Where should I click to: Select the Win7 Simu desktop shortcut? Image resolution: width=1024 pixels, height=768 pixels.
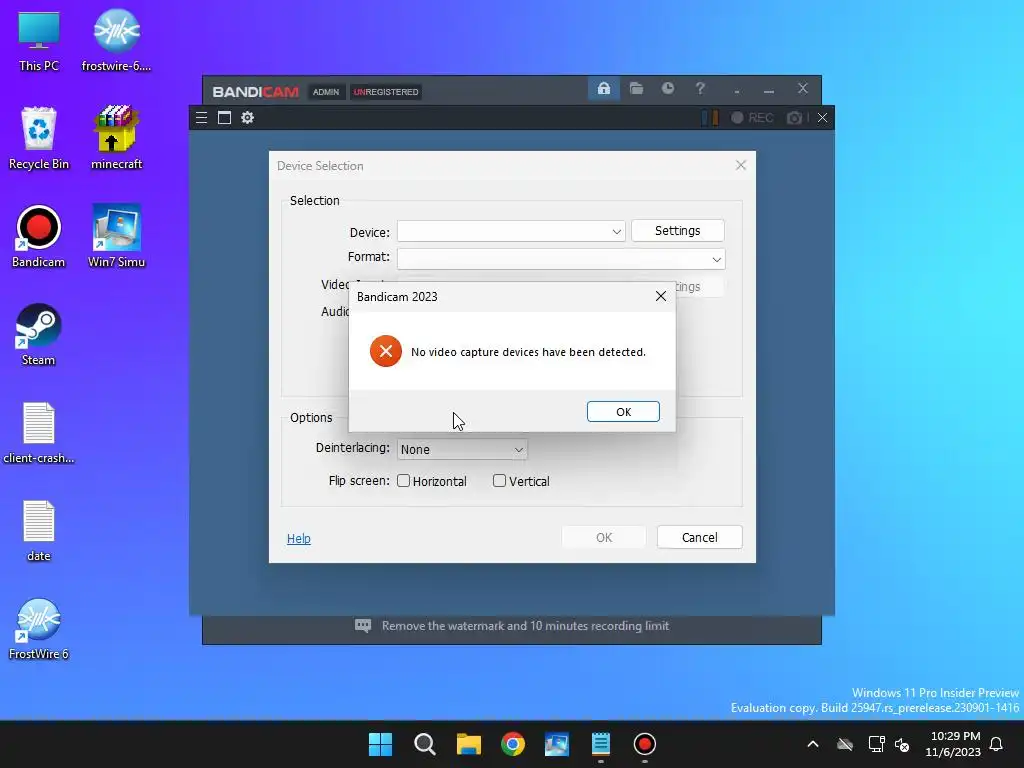116,236
